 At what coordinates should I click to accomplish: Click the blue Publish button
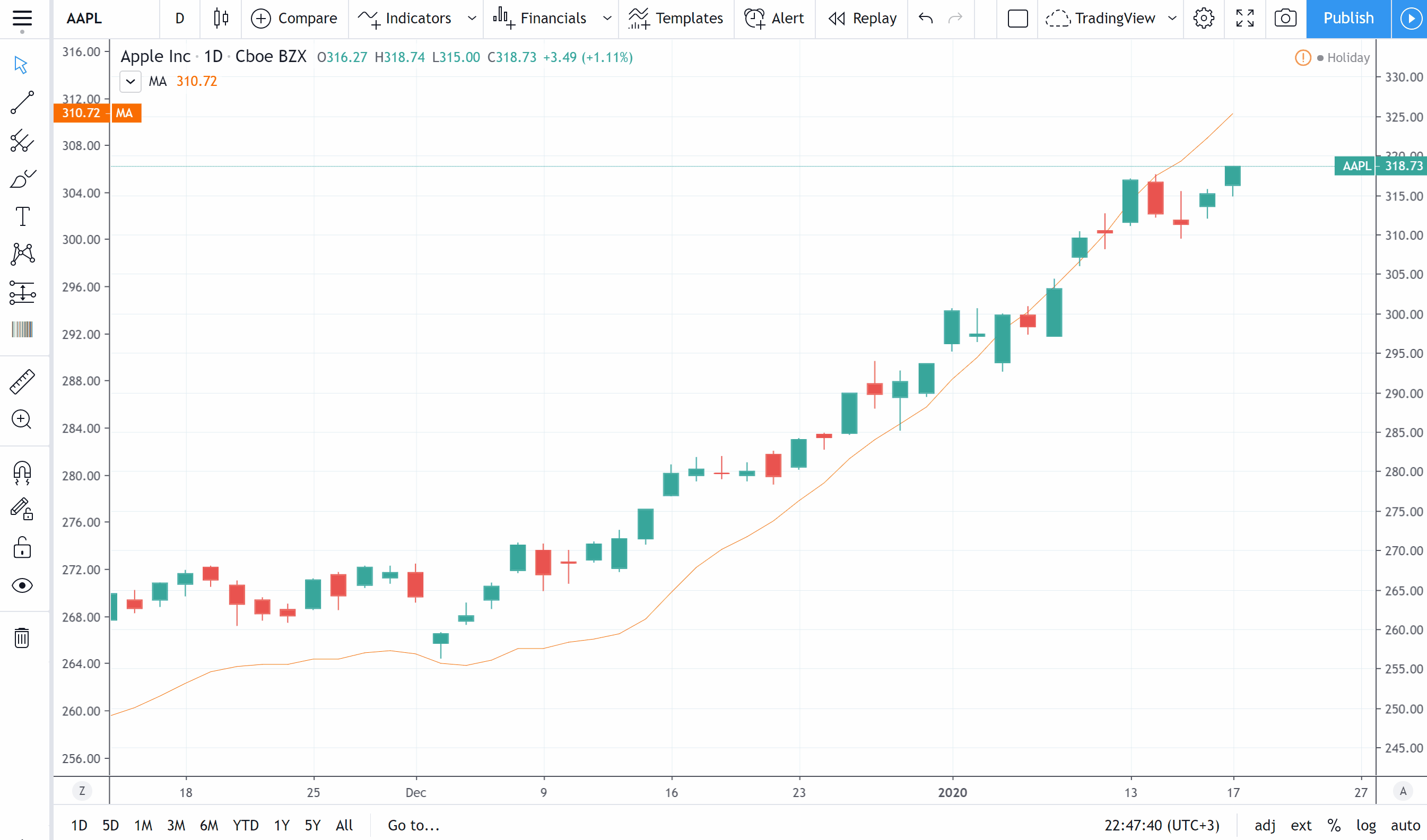(1348, 18)
